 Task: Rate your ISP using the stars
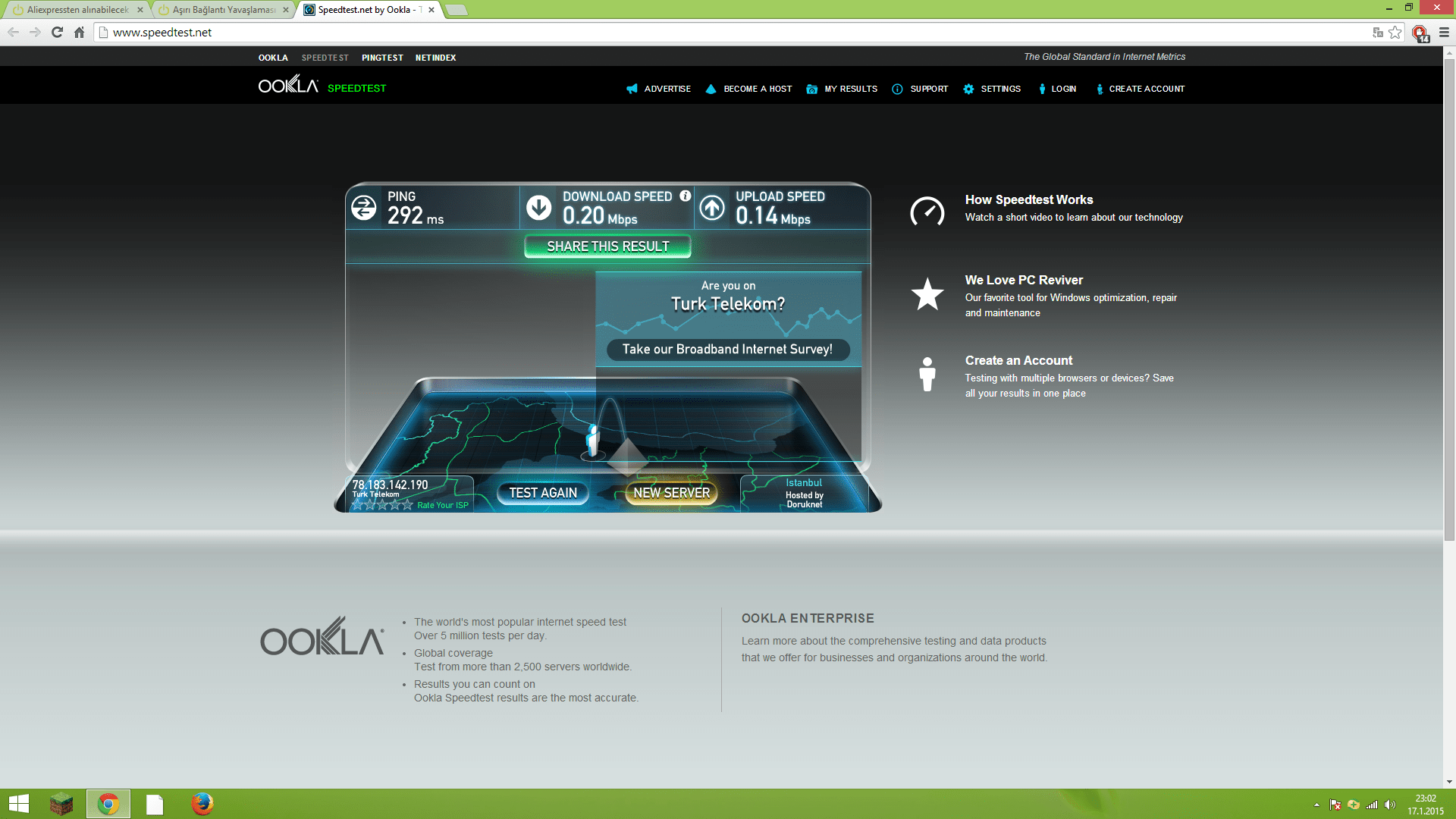[x=382, y=505]
